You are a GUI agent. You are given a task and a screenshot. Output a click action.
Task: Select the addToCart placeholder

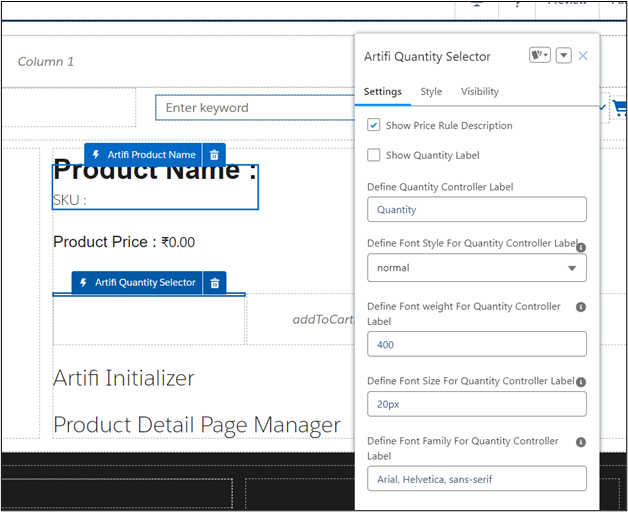coord(324,319)
